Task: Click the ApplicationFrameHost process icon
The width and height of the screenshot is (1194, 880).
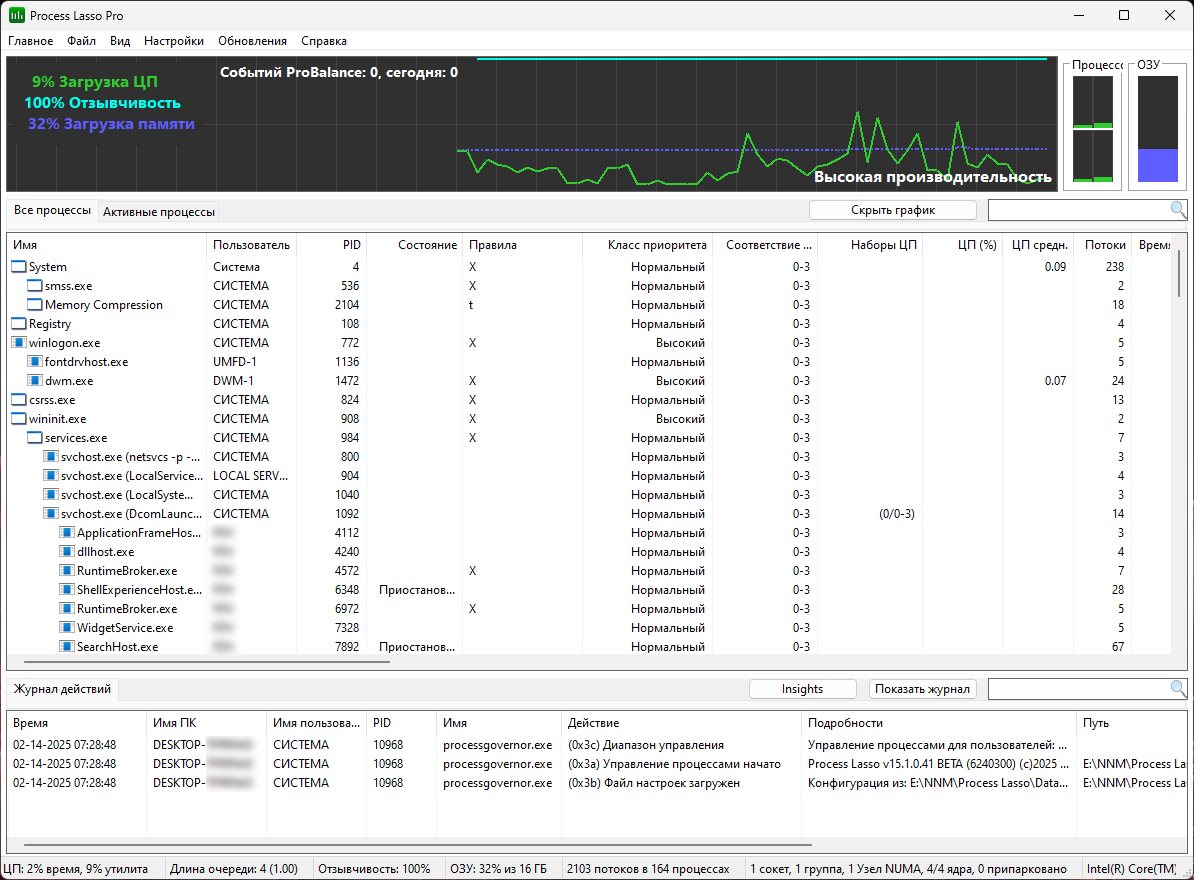Action: (x=67, y=533)
